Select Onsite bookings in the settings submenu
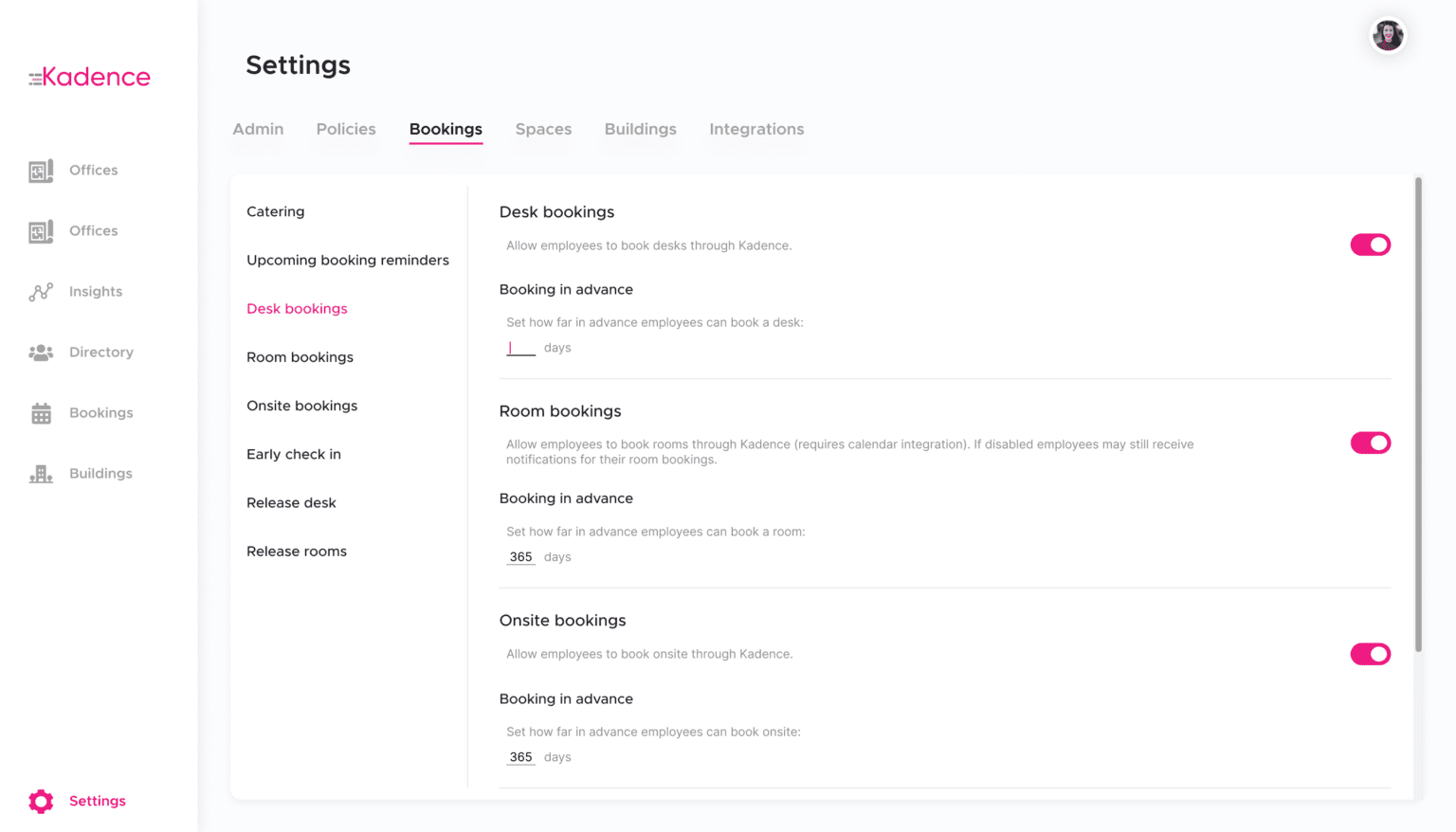Viewport: 1456px width, 832px height. pyautogui.click(x=302, y=406)
